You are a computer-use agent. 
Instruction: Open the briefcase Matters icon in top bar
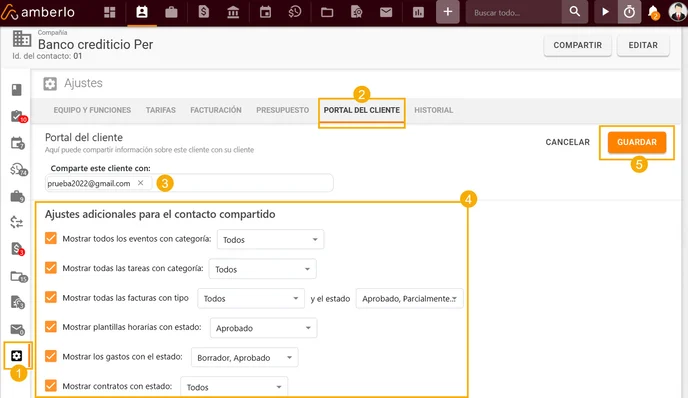tap(171, 12)
